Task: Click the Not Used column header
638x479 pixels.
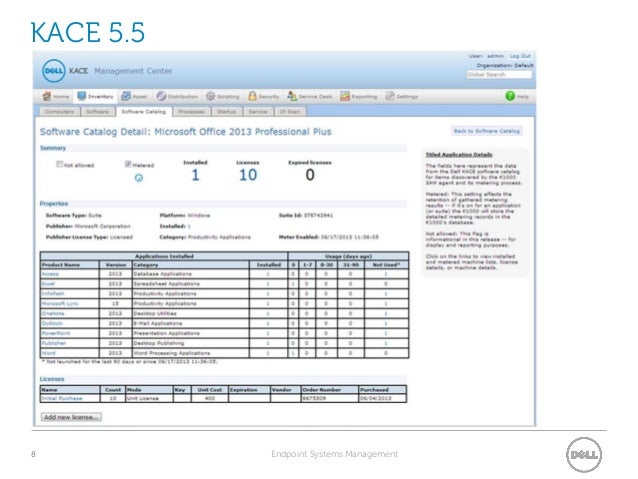Action: coord(386,265)
